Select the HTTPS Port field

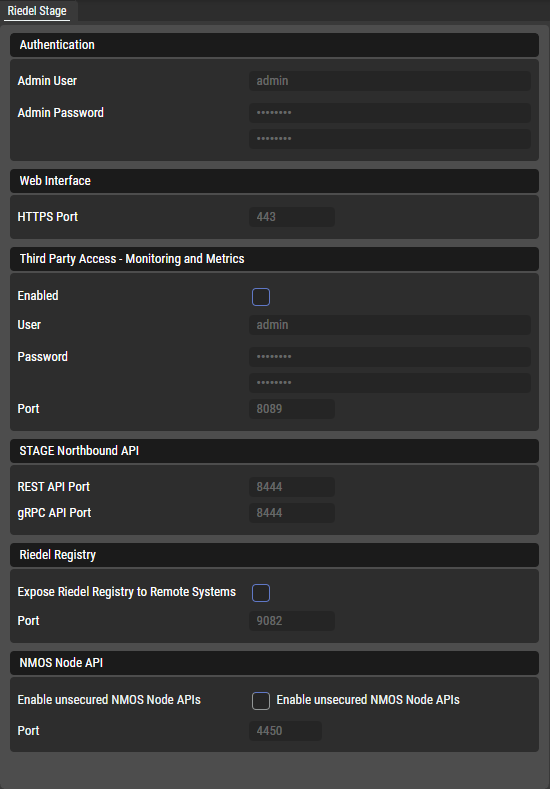(x=292, y=217)
